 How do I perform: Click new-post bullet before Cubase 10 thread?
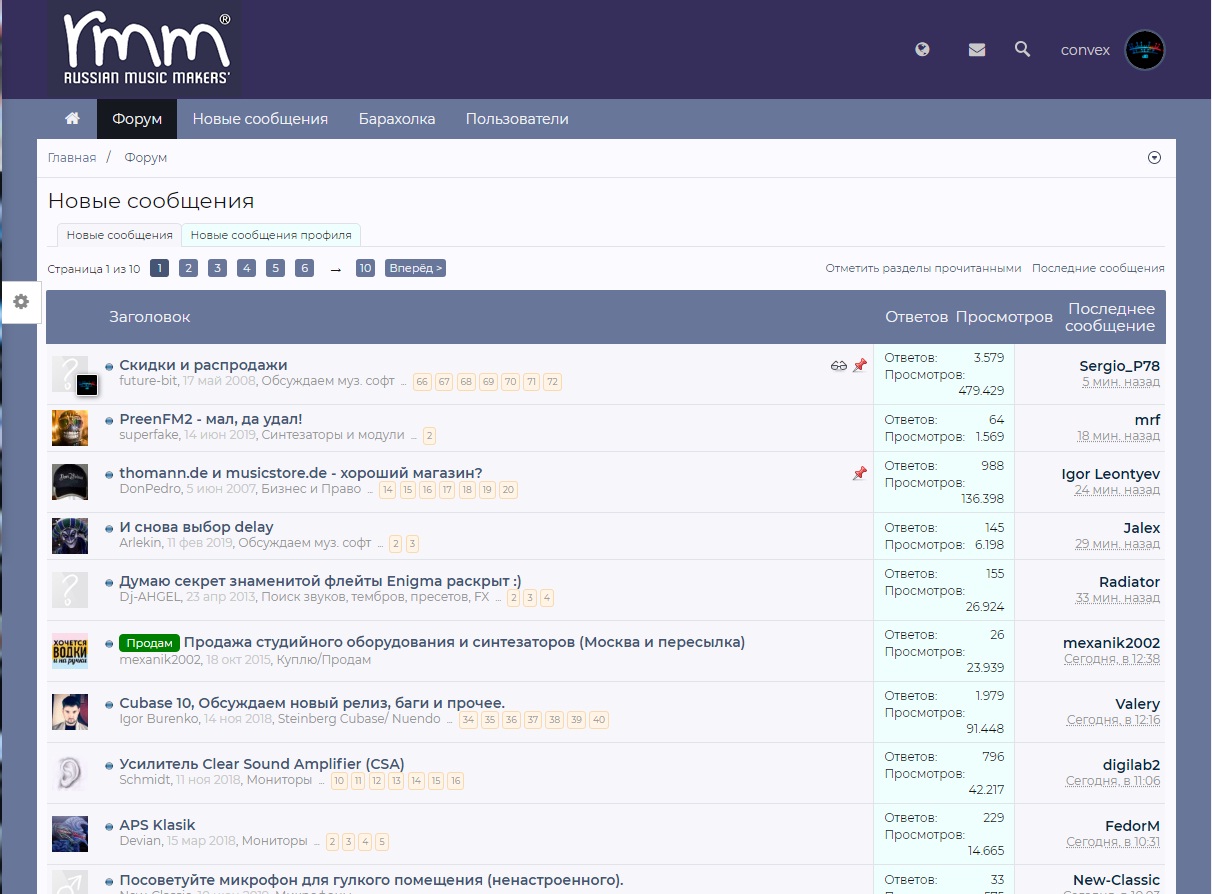coord(109,705)
